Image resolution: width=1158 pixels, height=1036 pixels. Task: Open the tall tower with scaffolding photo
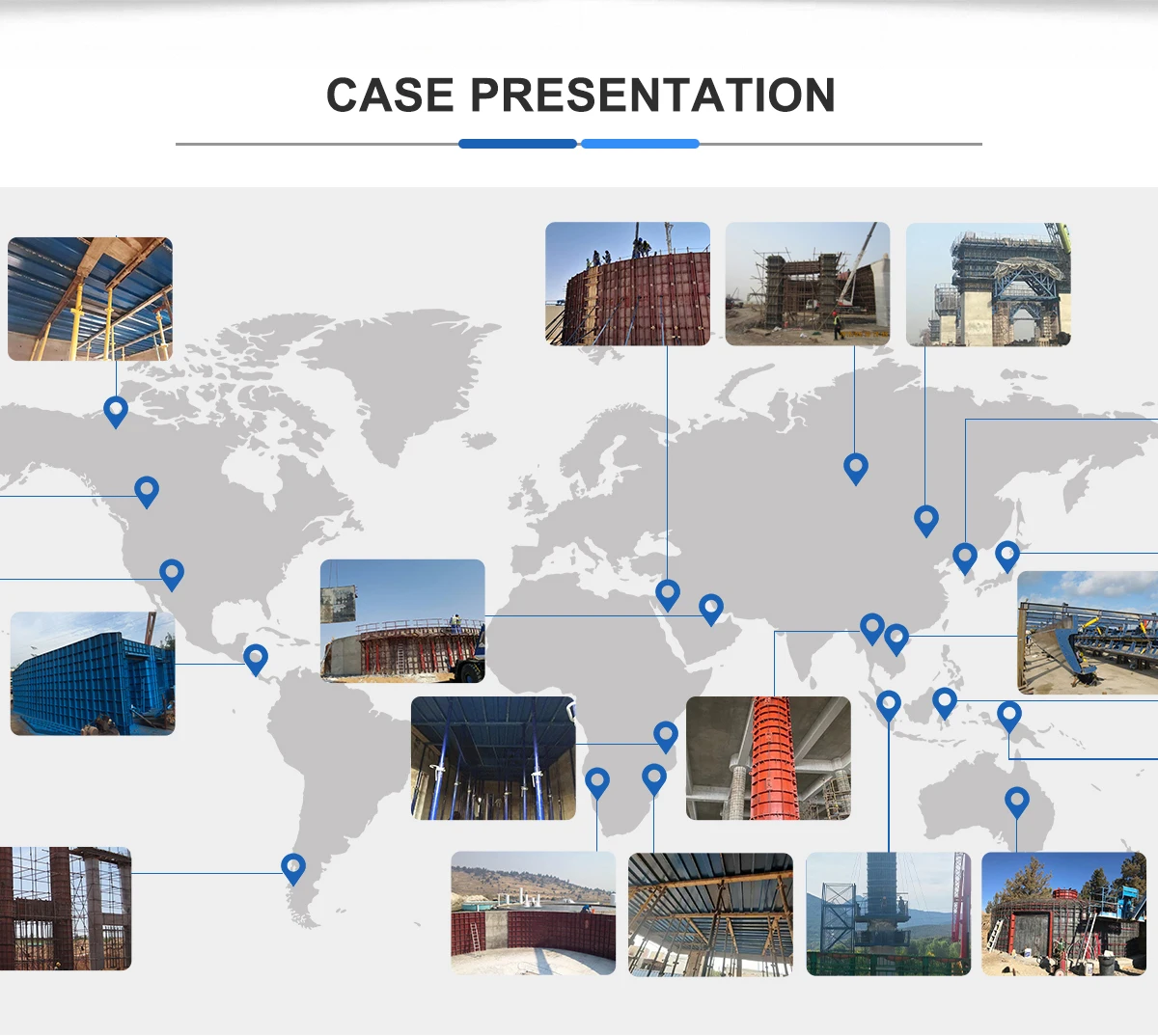(x=888, y=913)
